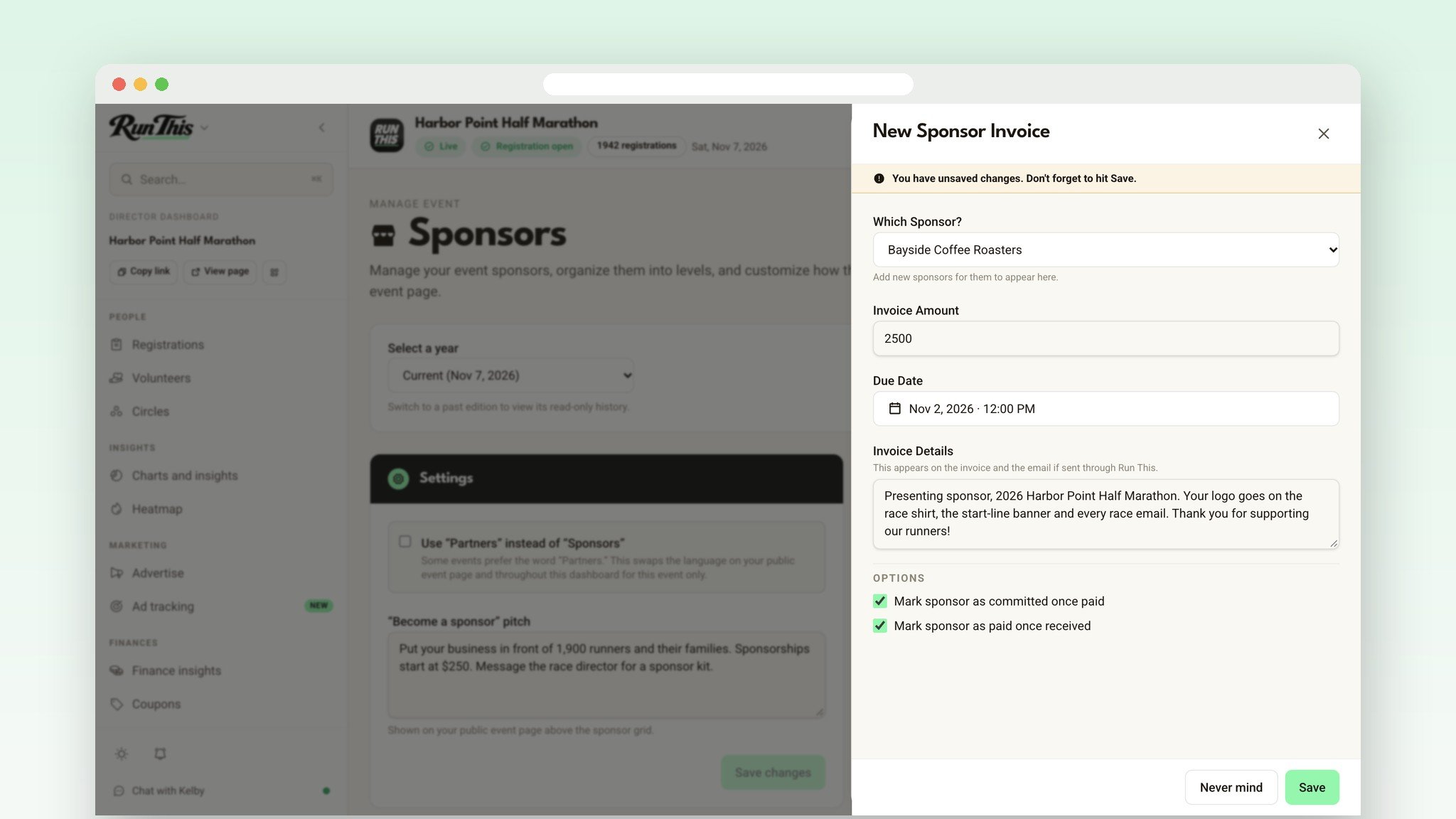Toggle the light theme sun icon
This screenshot has height=819, width=1456.
pos(122,754)
